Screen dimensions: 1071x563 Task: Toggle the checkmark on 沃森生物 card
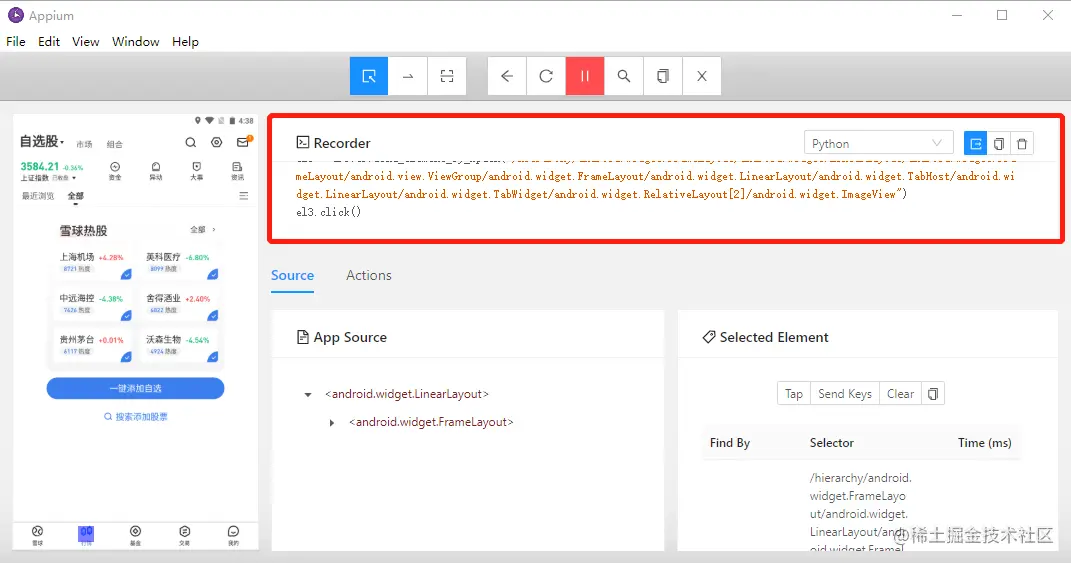coord(213,357)
